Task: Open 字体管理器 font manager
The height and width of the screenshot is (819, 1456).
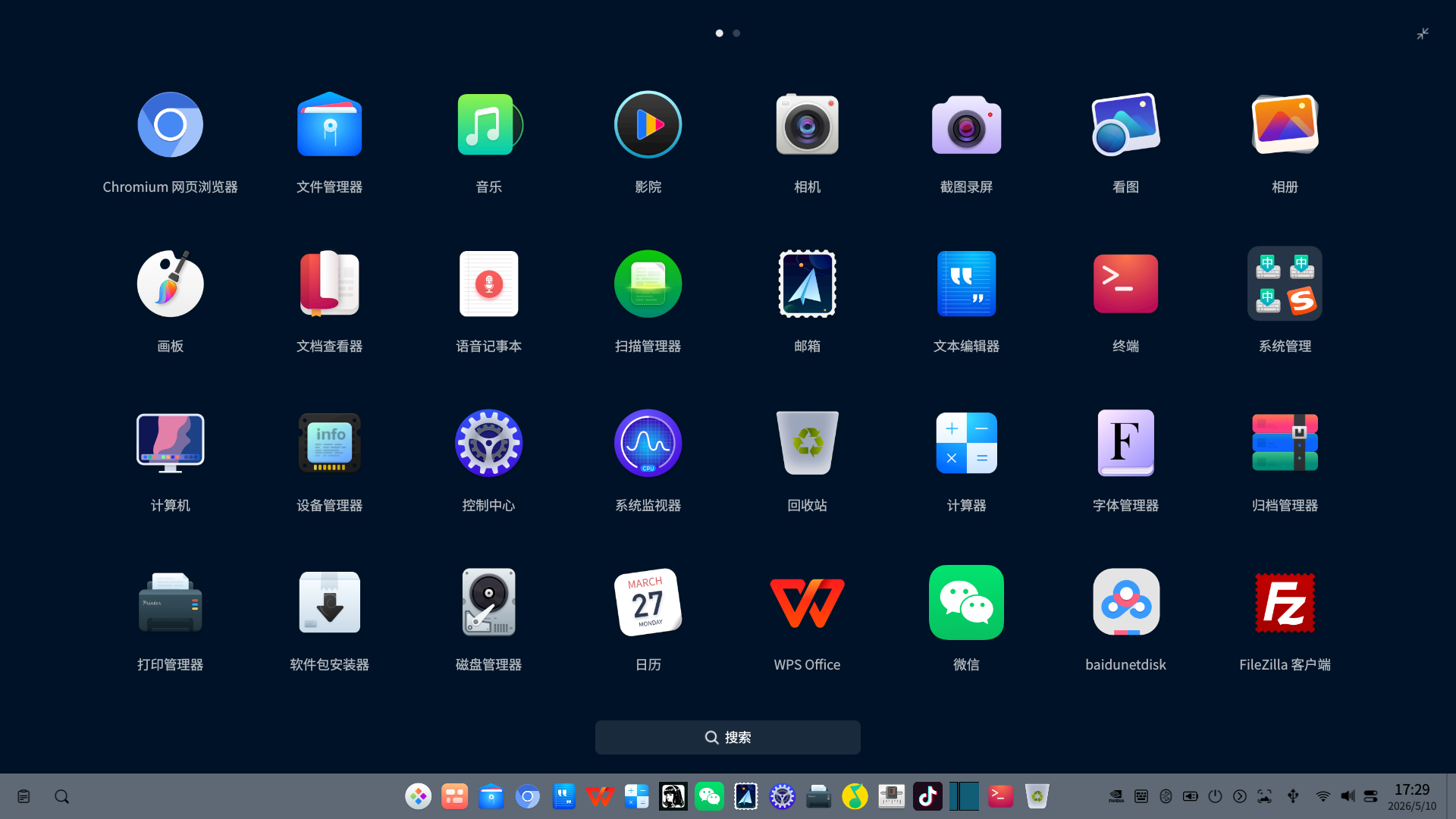Action: click(1125, 444)
